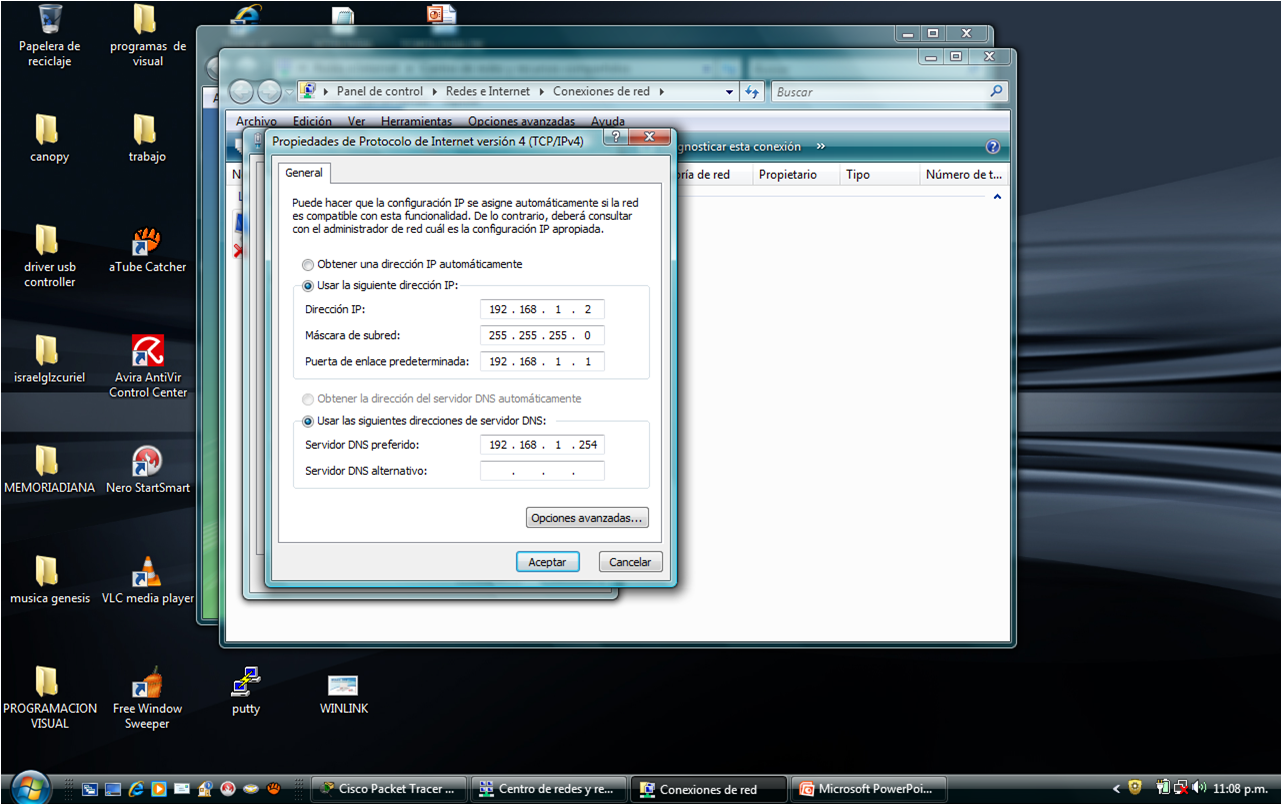The height and width of the screenshot is (805, 1282).
Task: Open aTube Catcher from the desktop
Action: coord(147,243)
